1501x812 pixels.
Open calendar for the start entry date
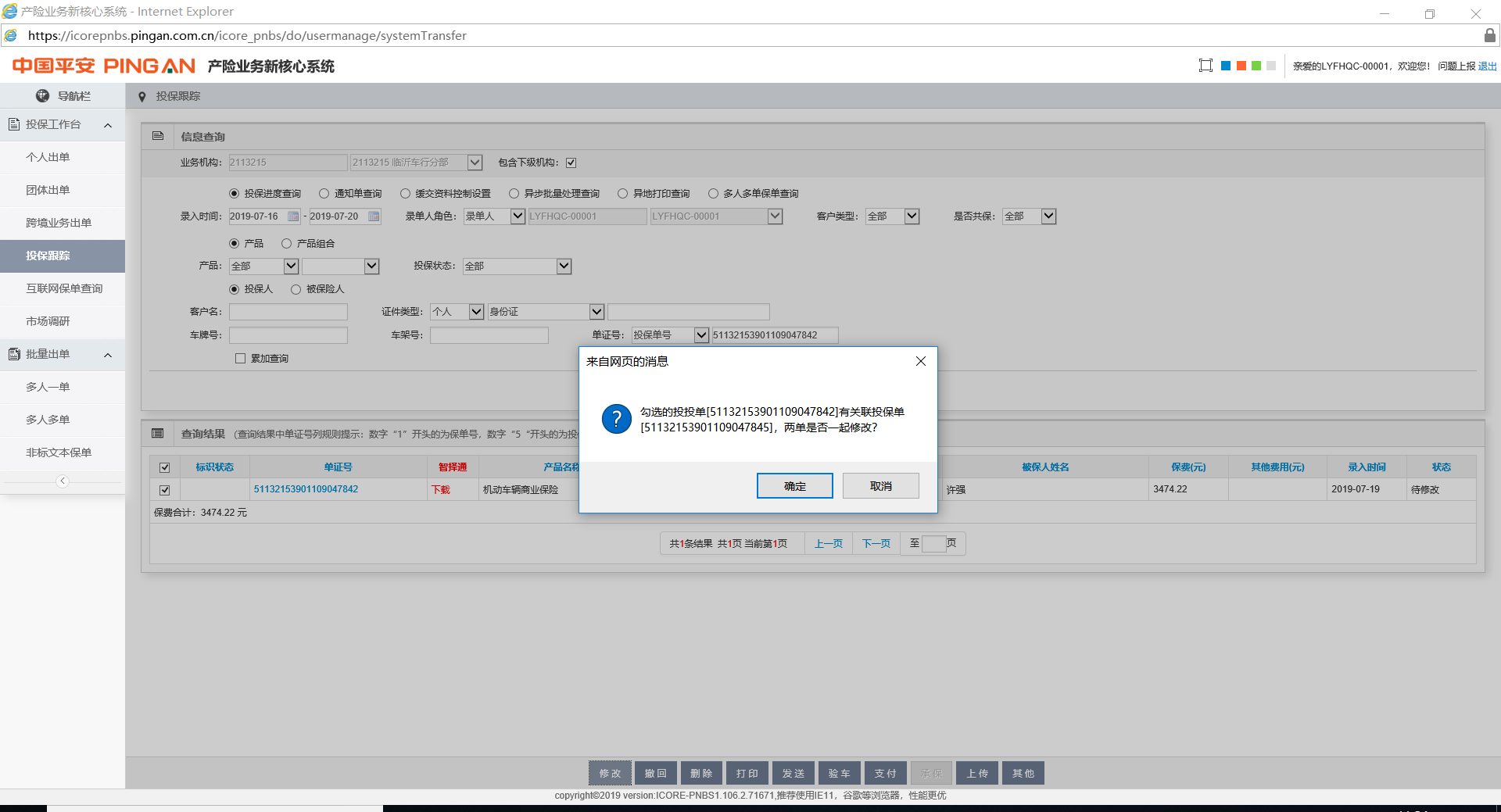tap(293, 216)
